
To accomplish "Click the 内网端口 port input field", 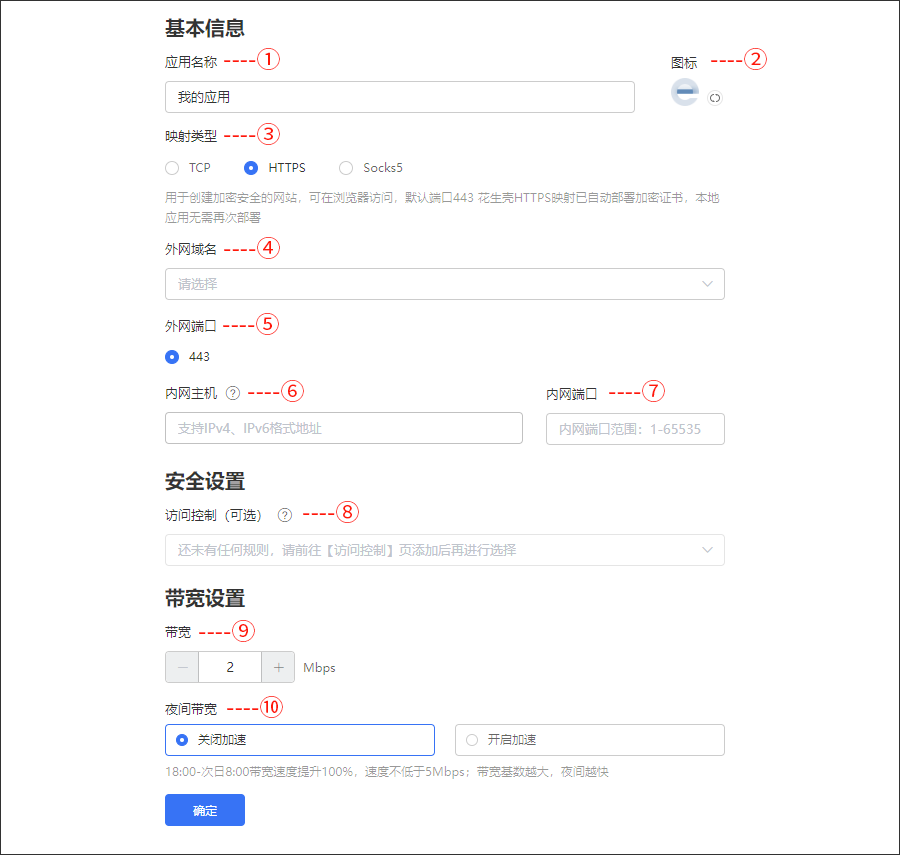I will click(635, 428).
